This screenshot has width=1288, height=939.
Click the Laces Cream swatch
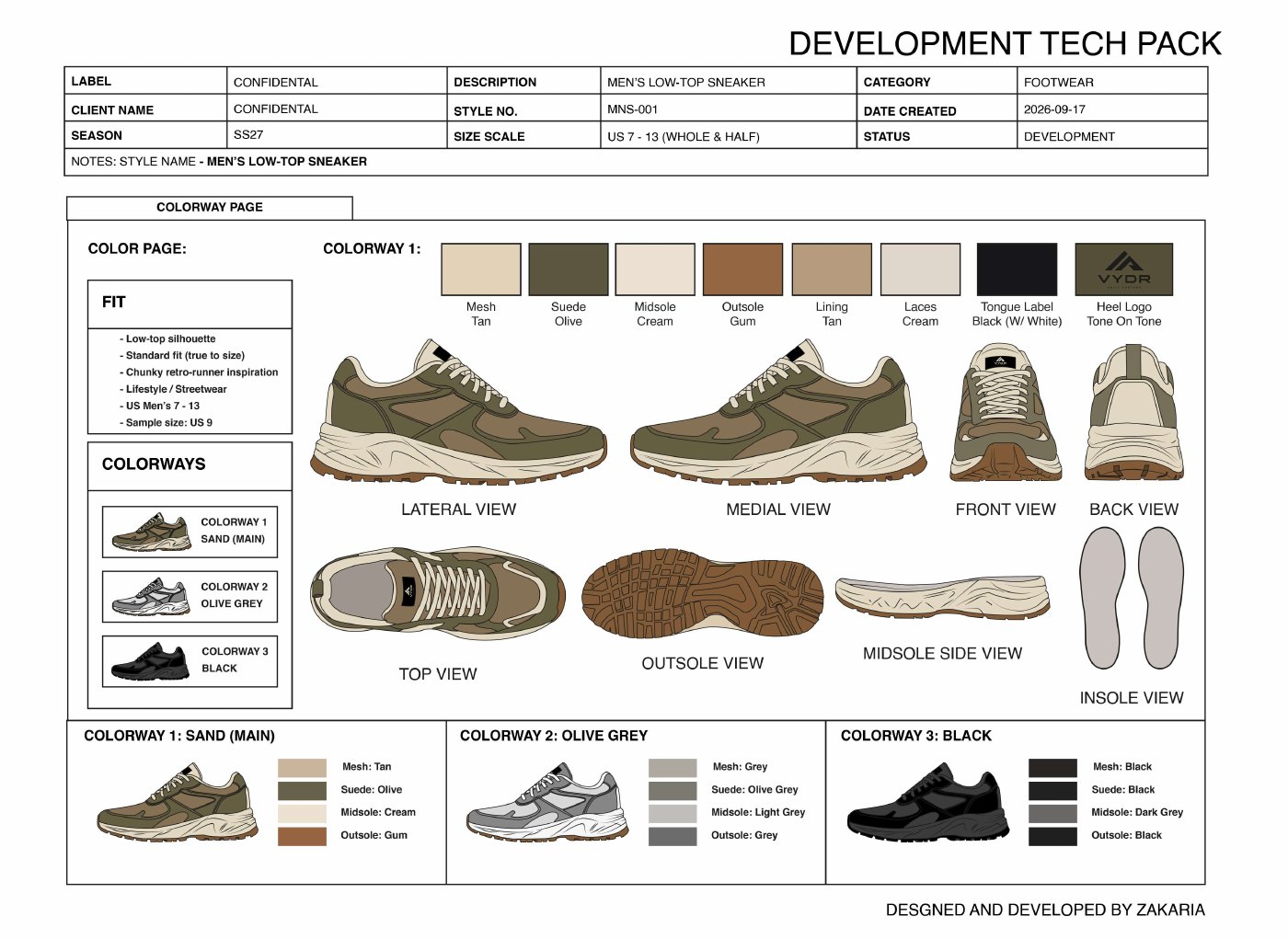920,269
